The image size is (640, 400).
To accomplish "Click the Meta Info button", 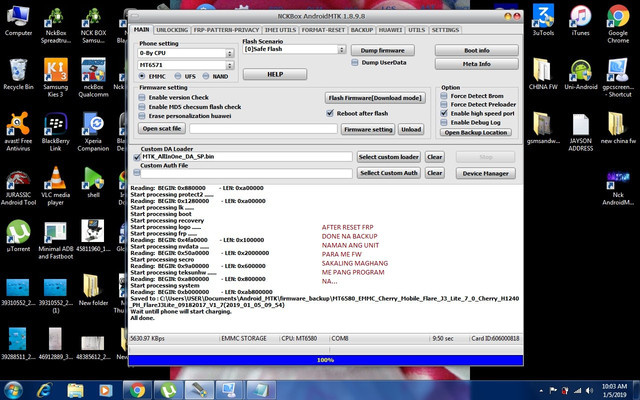I will (476, 64).
